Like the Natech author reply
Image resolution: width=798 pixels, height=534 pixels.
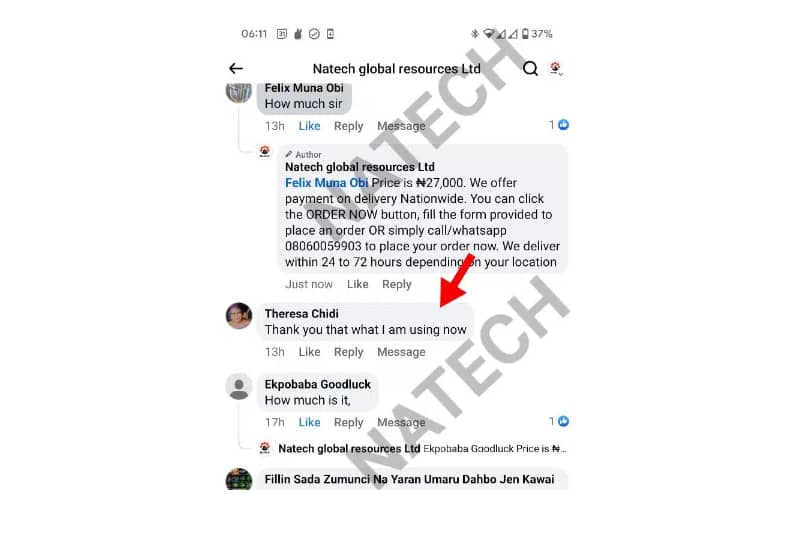point(357,284)
